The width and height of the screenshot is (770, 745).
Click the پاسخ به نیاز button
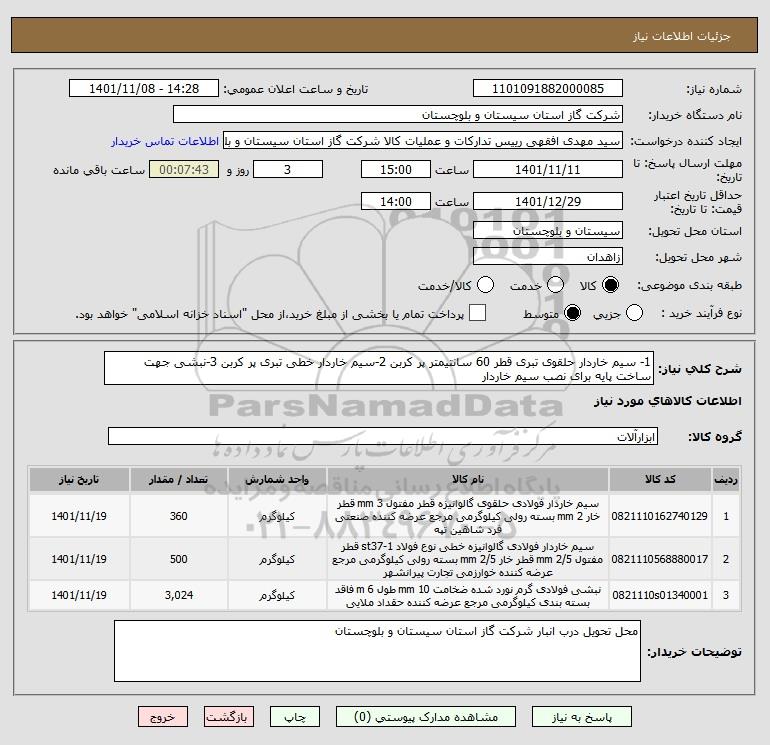(x=582, y=717)
